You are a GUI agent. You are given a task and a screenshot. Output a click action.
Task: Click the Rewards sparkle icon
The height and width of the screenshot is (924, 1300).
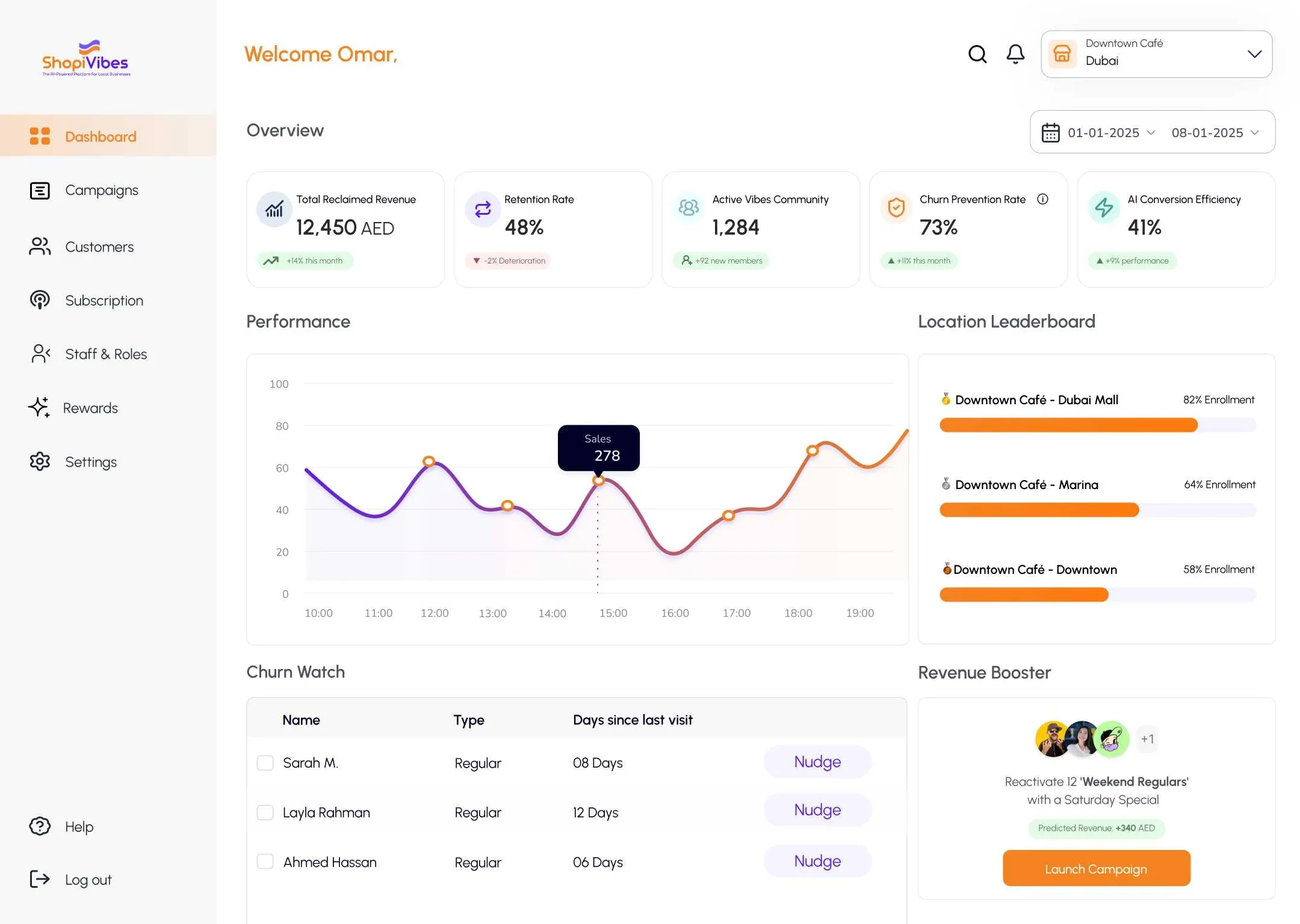coord(39,407)
